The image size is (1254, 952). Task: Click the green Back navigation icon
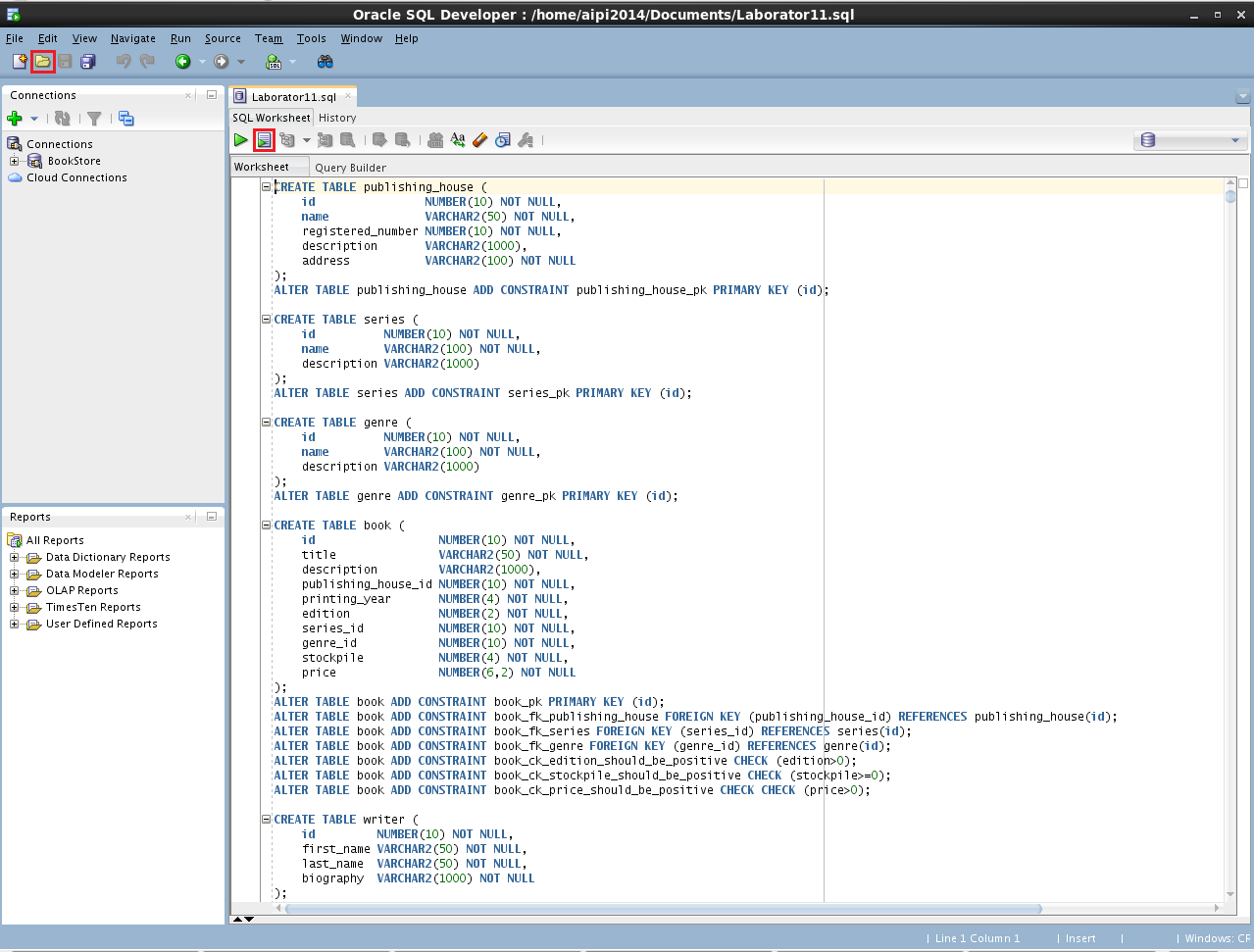[x=182, y=62]
